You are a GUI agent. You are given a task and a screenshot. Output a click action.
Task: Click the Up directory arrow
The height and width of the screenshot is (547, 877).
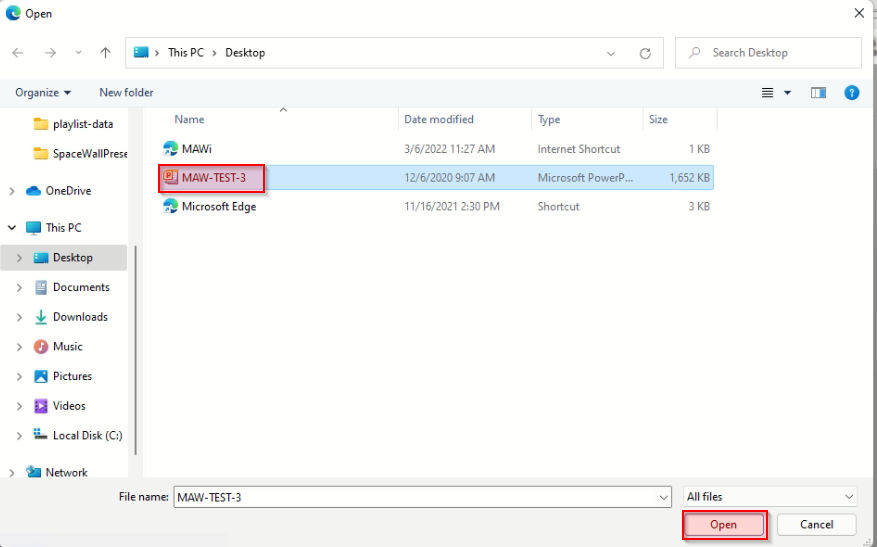pyautogui.click(x=106, y=53)
